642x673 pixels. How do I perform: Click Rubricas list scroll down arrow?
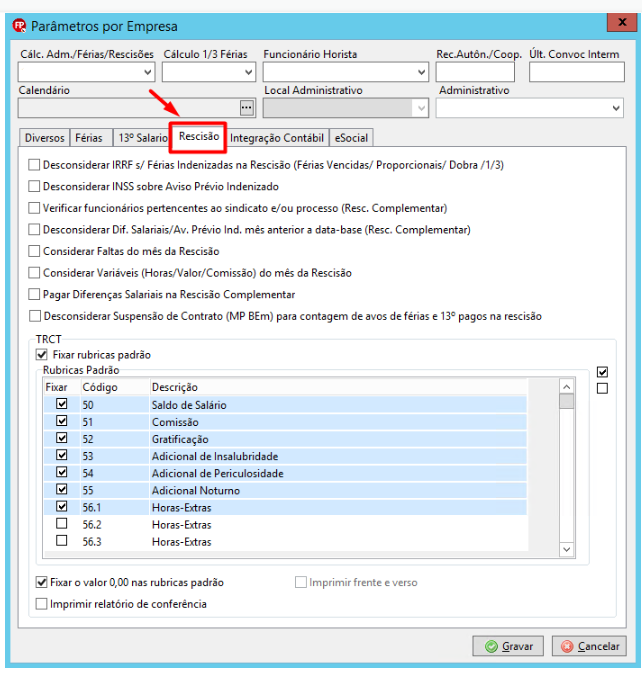pyautogui.click(x=566, y=549)
